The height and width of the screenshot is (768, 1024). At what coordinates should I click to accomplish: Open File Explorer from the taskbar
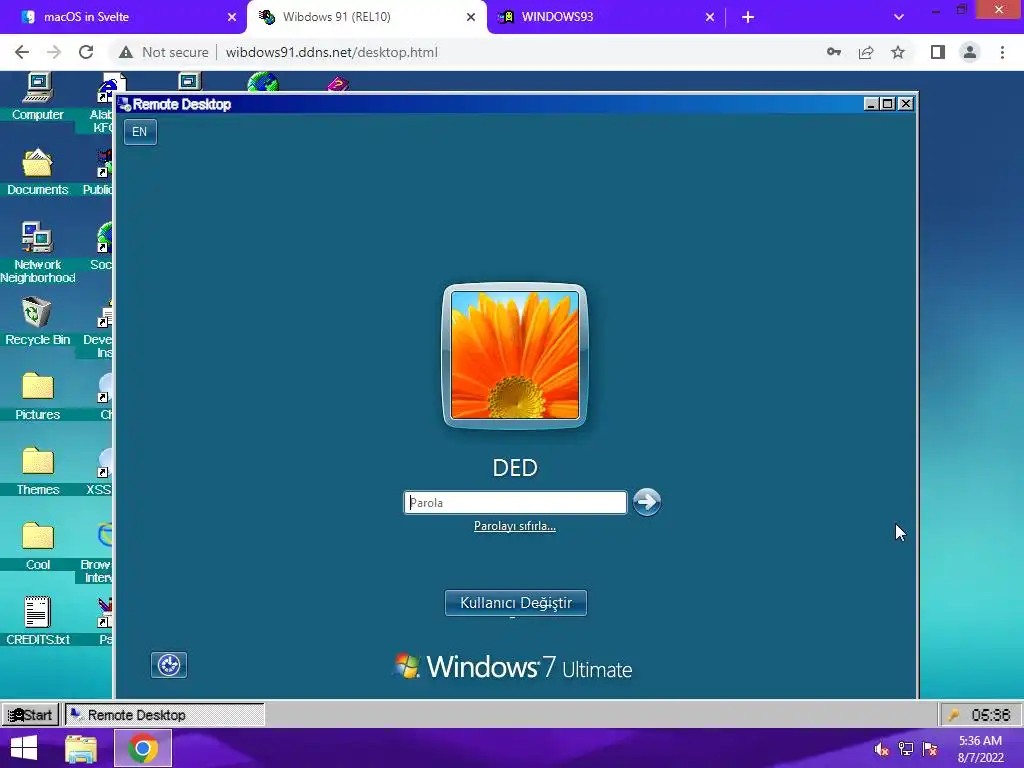(x=81, y=748)
